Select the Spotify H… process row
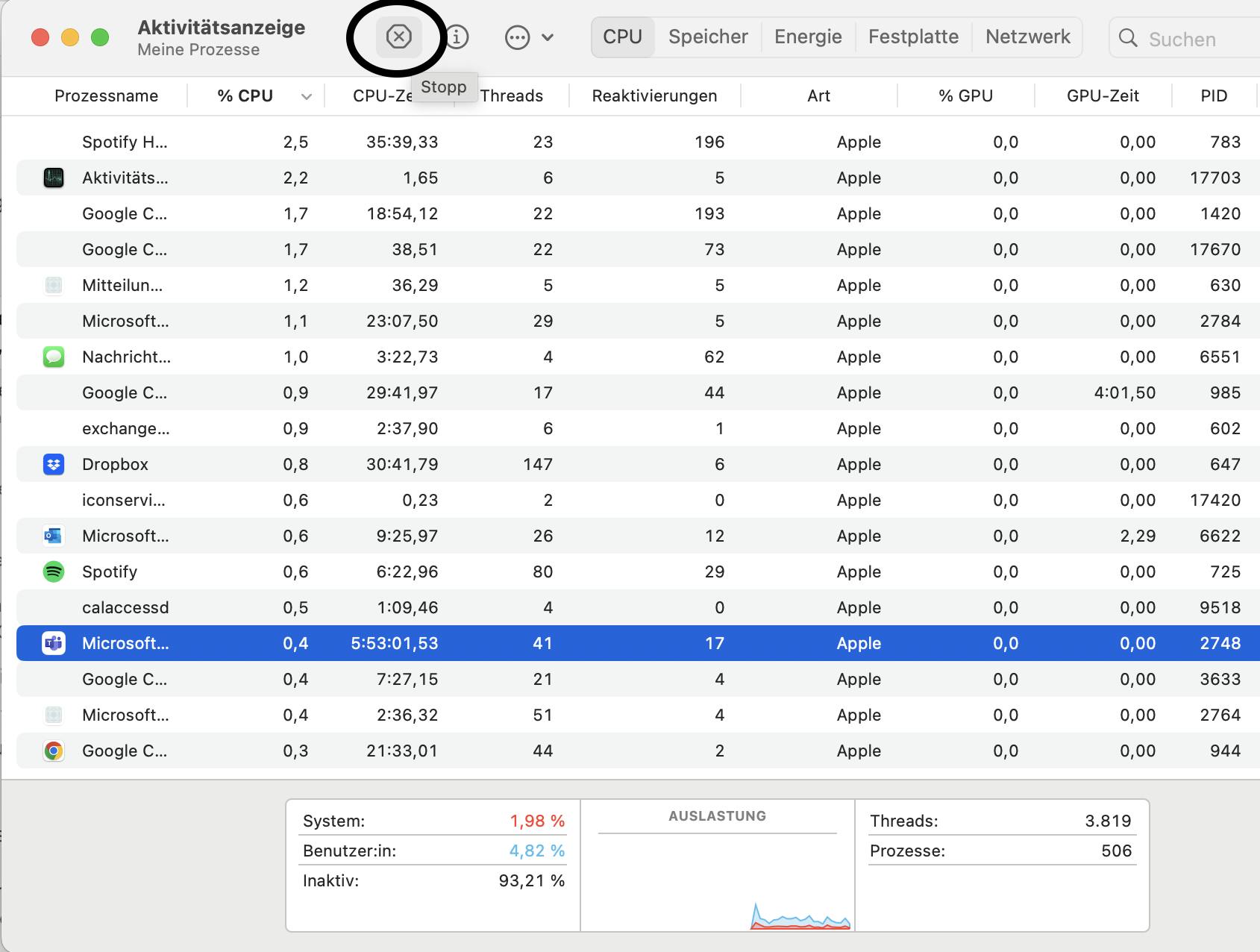The width and height of the screenshot is (1260, 952). click(638, 142)
